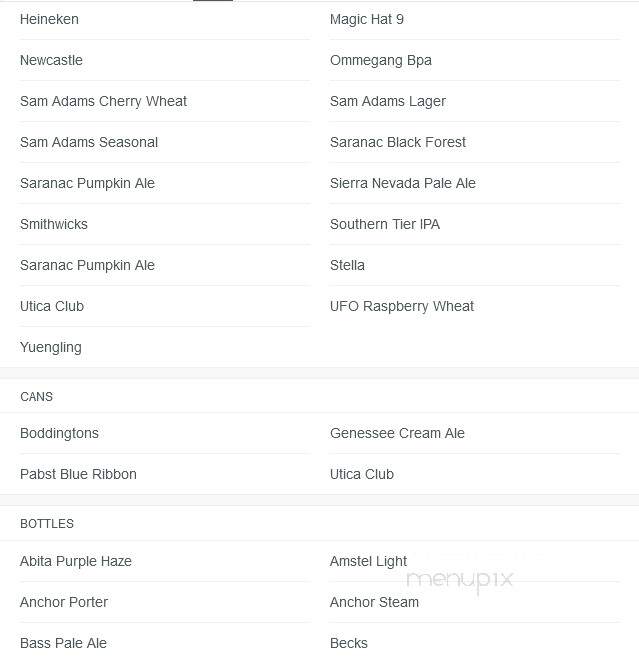This screenshot has width=639, height=662.
Task: Select Genessee Cream Ale
Action: (397, 433)
